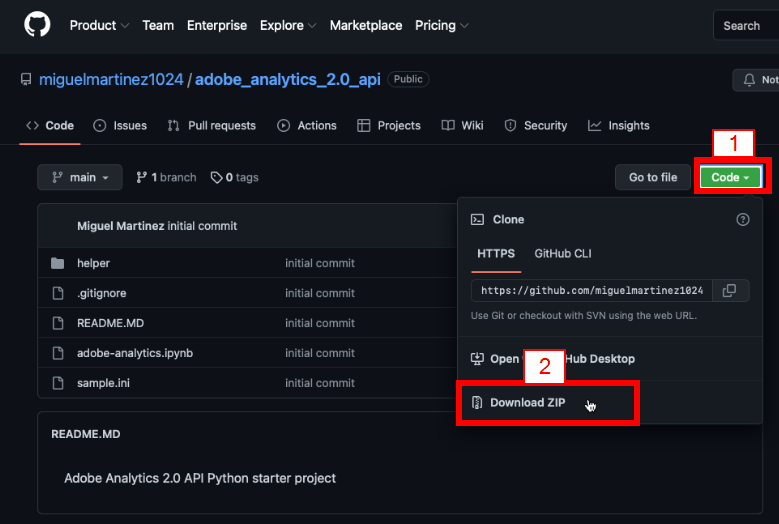Click the help question mark in Clone panel
This screenshot has height=524, width=779.
tap(743, 220)
